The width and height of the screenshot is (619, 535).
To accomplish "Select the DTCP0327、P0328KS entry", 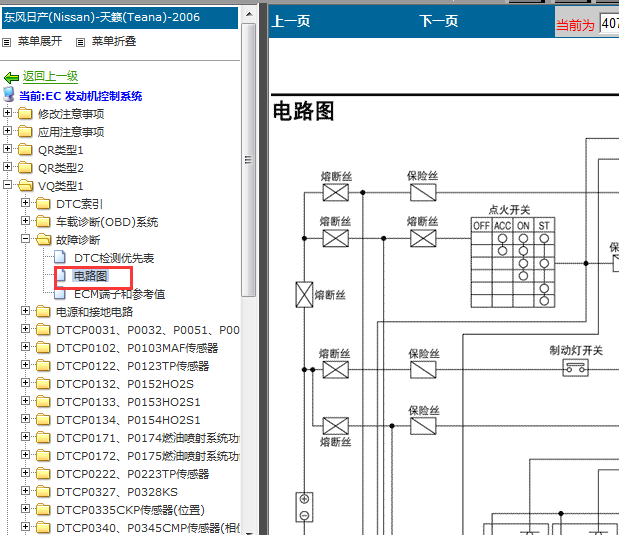I will coord(117,492).
